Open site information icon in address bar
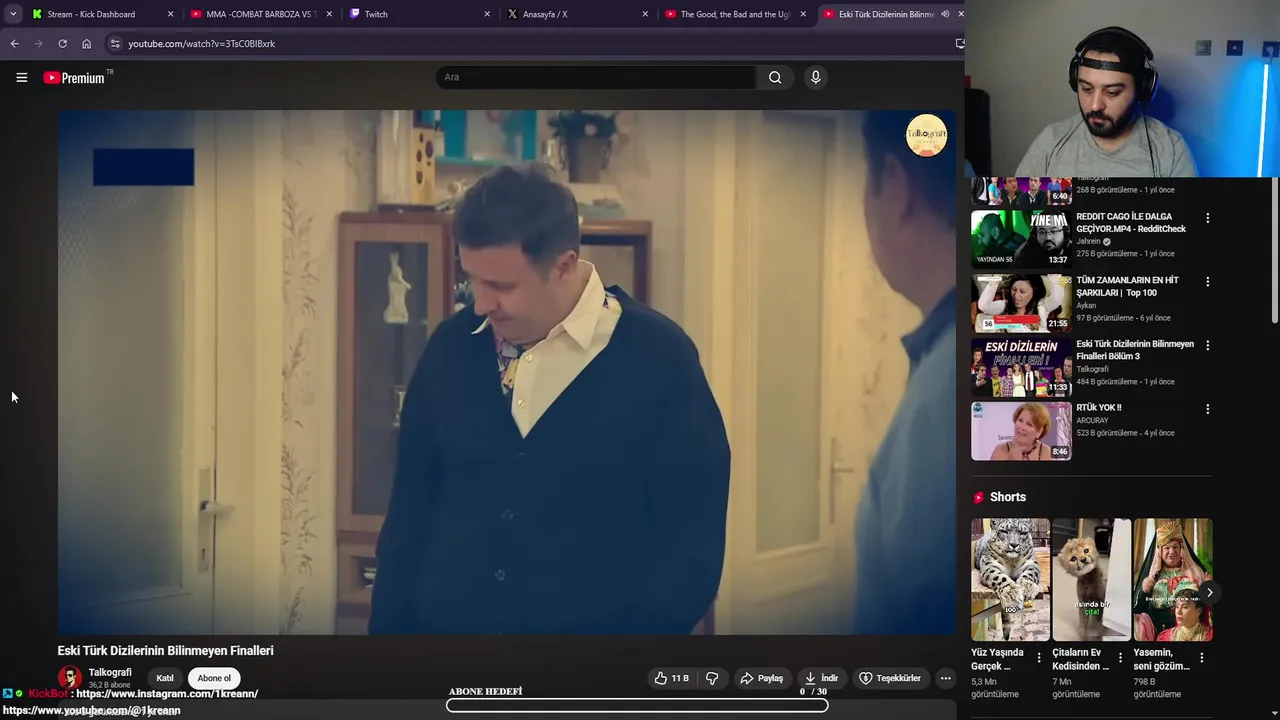 tap(115, 44)
